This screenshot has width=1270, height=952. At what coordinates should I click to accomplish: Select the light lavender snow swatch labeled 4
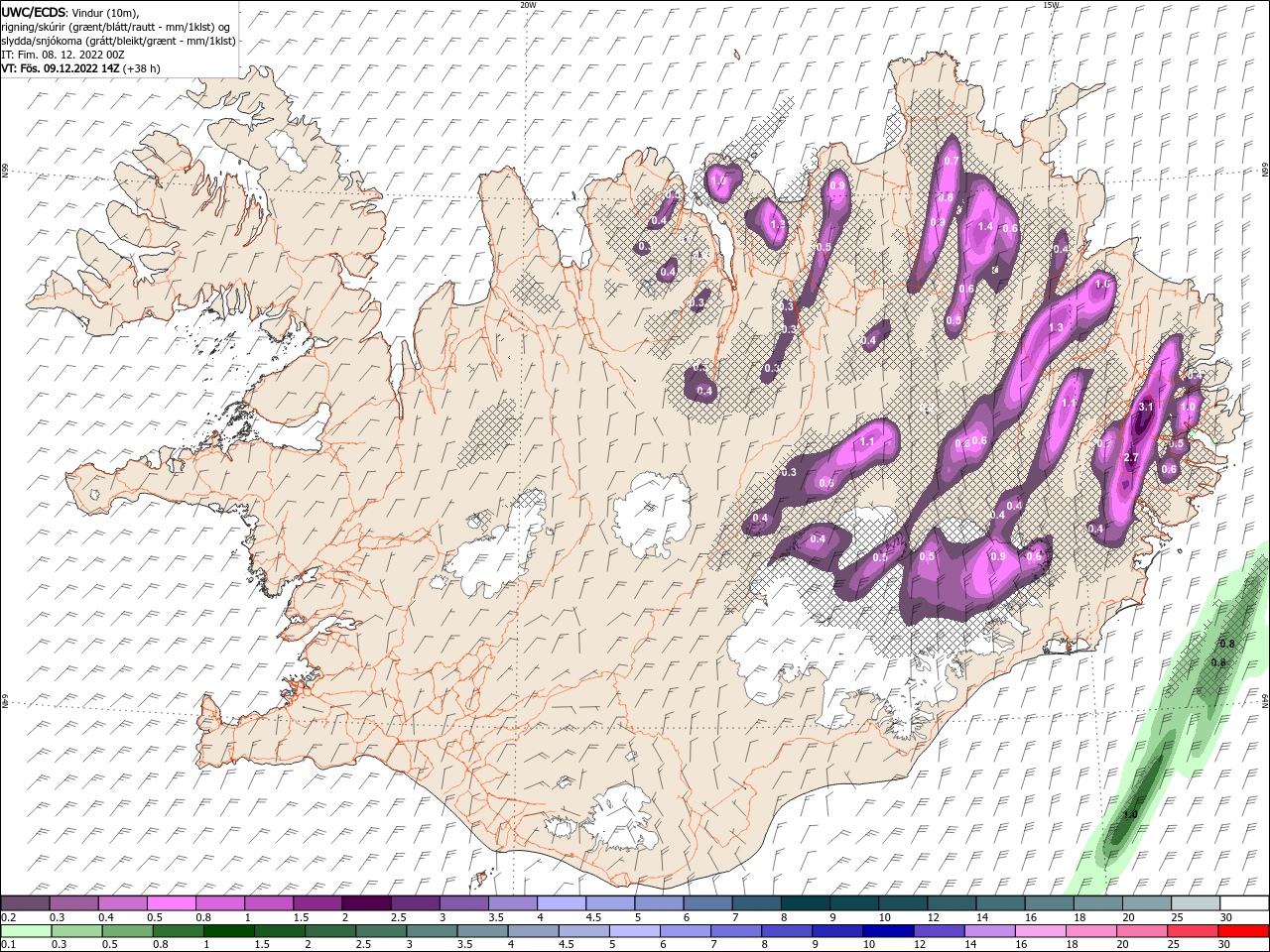pyautogui.click(x=561, y=903)
